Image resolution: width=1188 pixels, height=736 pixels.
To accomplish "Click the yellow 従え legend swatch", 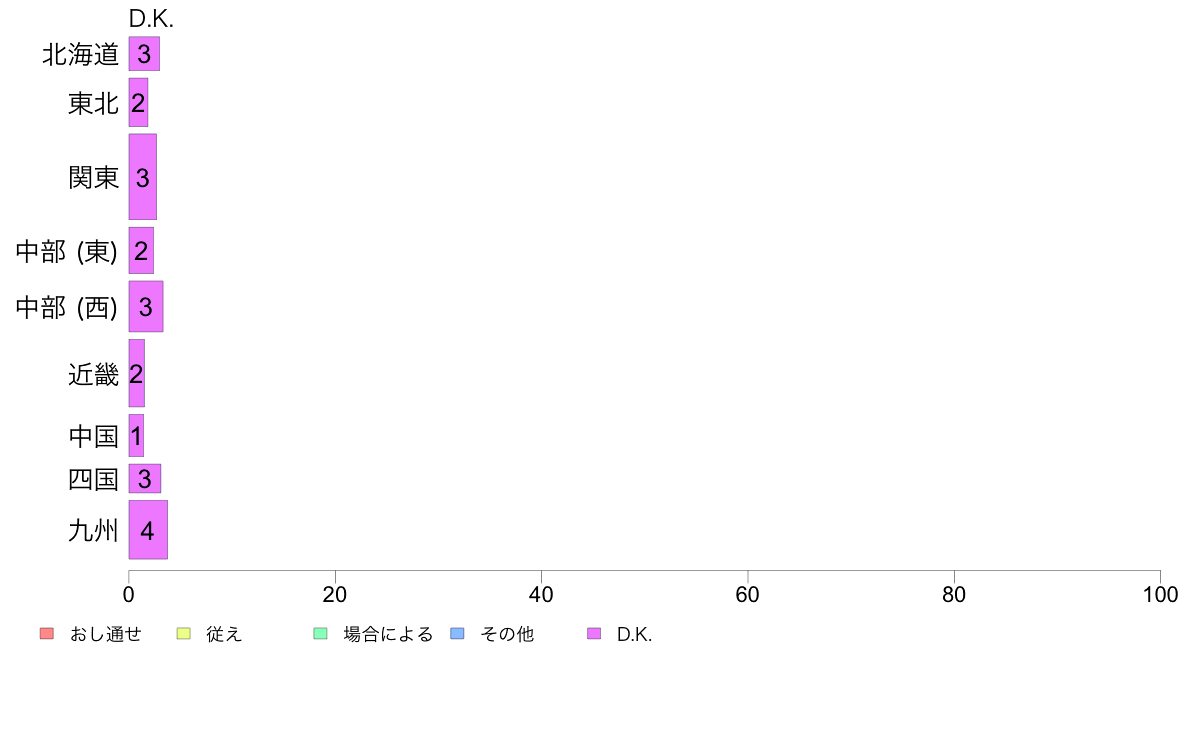I will [183, 634].
